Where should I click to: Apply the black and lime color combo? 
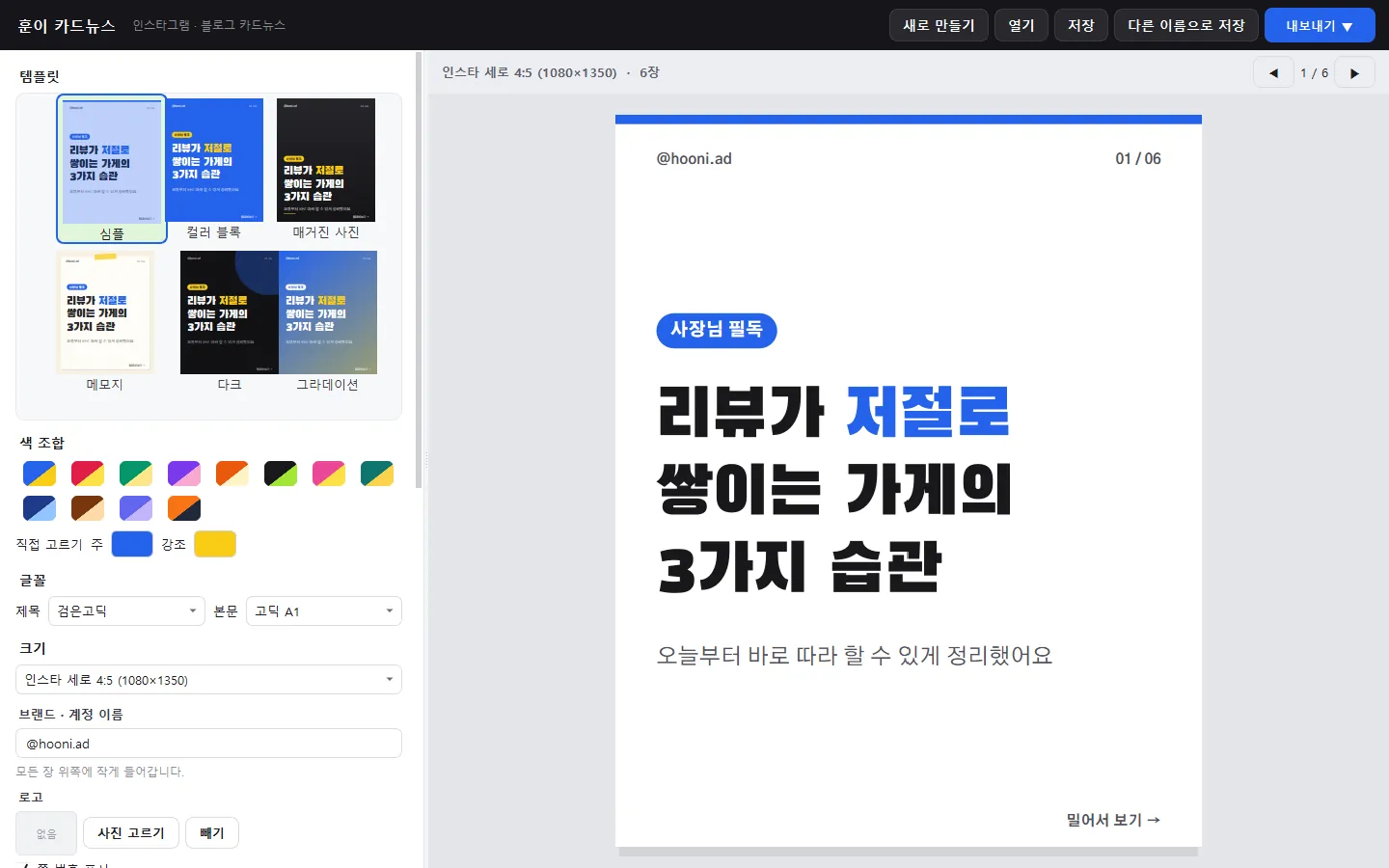point(281,474)
